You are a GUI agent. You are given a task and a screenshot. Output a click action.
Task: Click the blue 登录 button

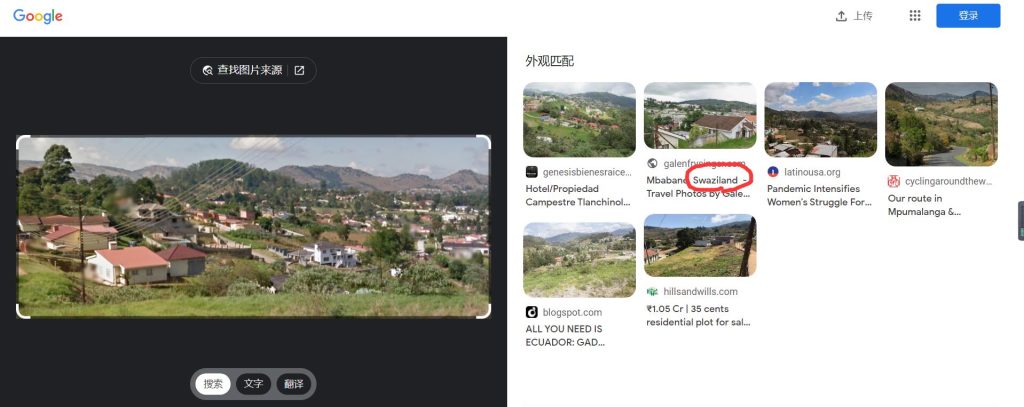coord(967,16)
